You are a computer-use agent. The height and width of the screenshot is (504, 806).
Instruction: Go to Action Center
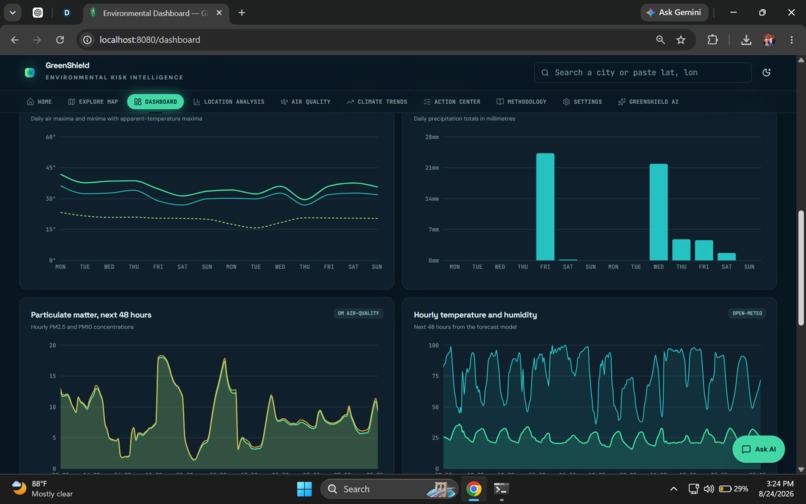tap(452, 102)
